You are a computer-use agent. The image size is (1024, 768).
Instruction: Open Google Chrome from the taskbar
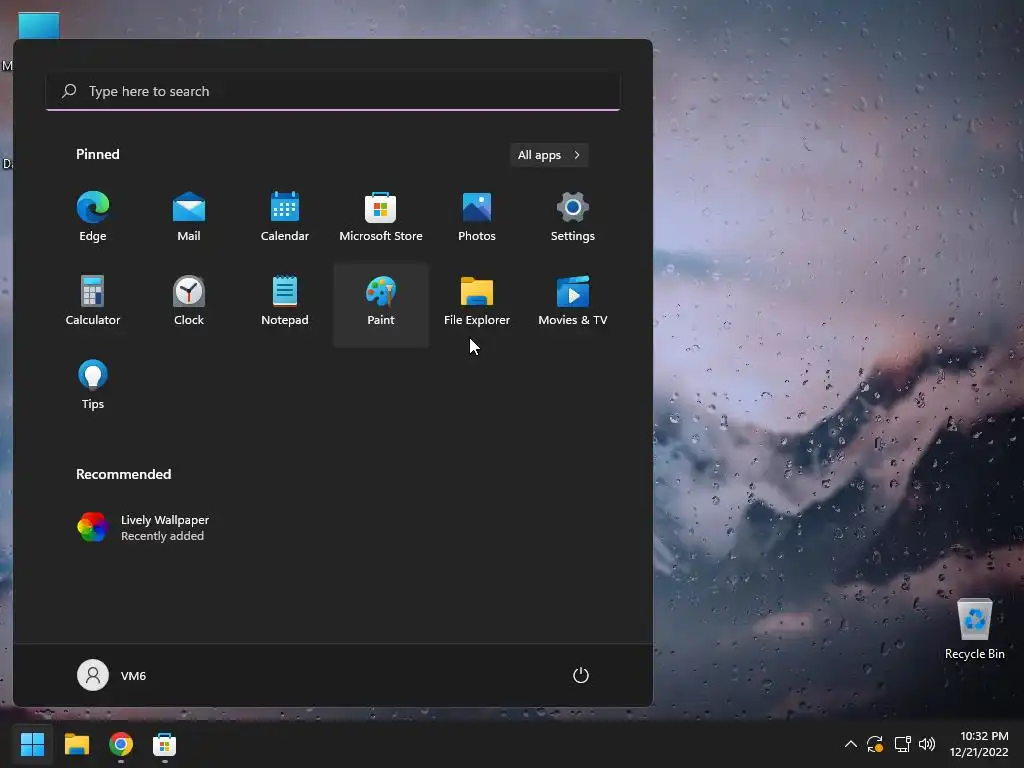click(121, 744)
